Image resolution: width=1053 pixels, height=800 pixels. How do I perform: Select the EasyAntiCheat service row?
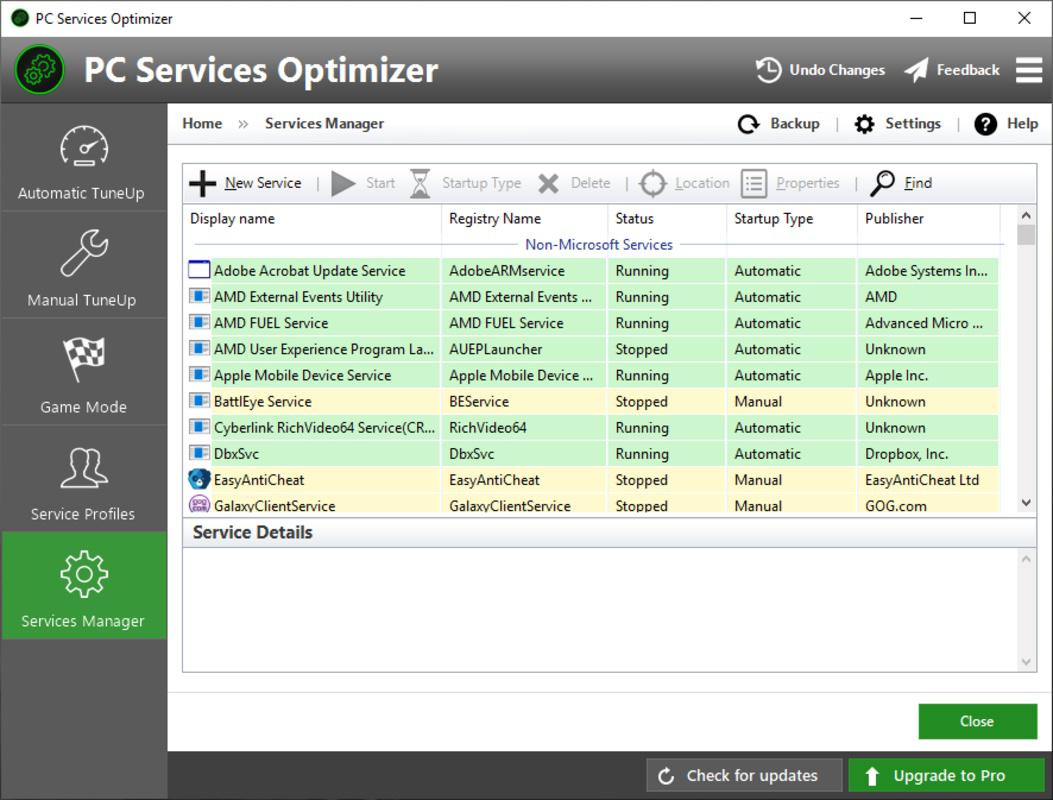point(592,480)
